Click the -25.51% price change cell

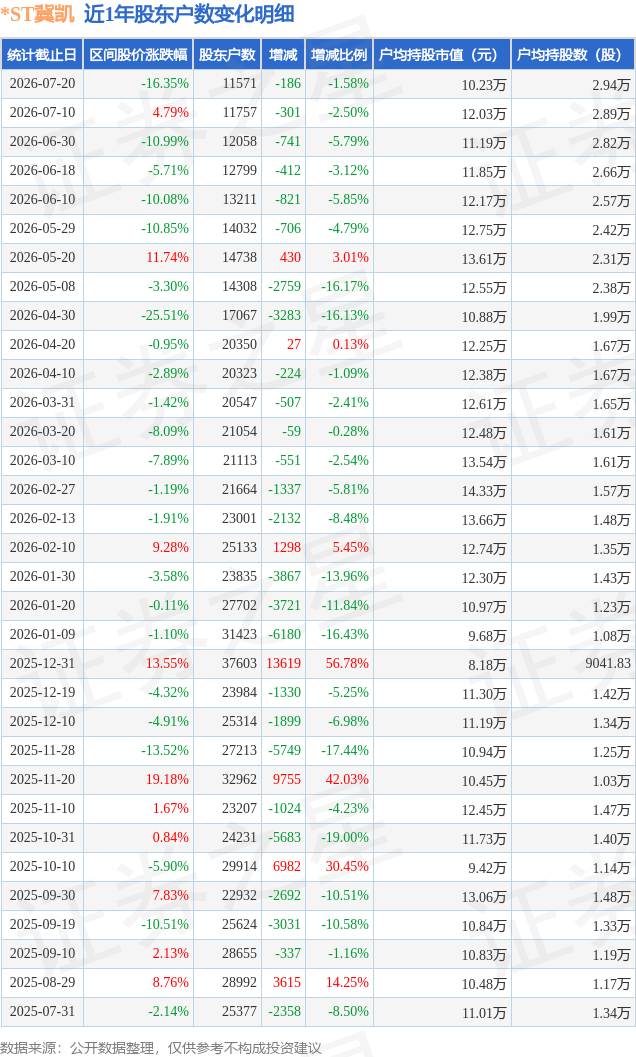pos(165,315)
